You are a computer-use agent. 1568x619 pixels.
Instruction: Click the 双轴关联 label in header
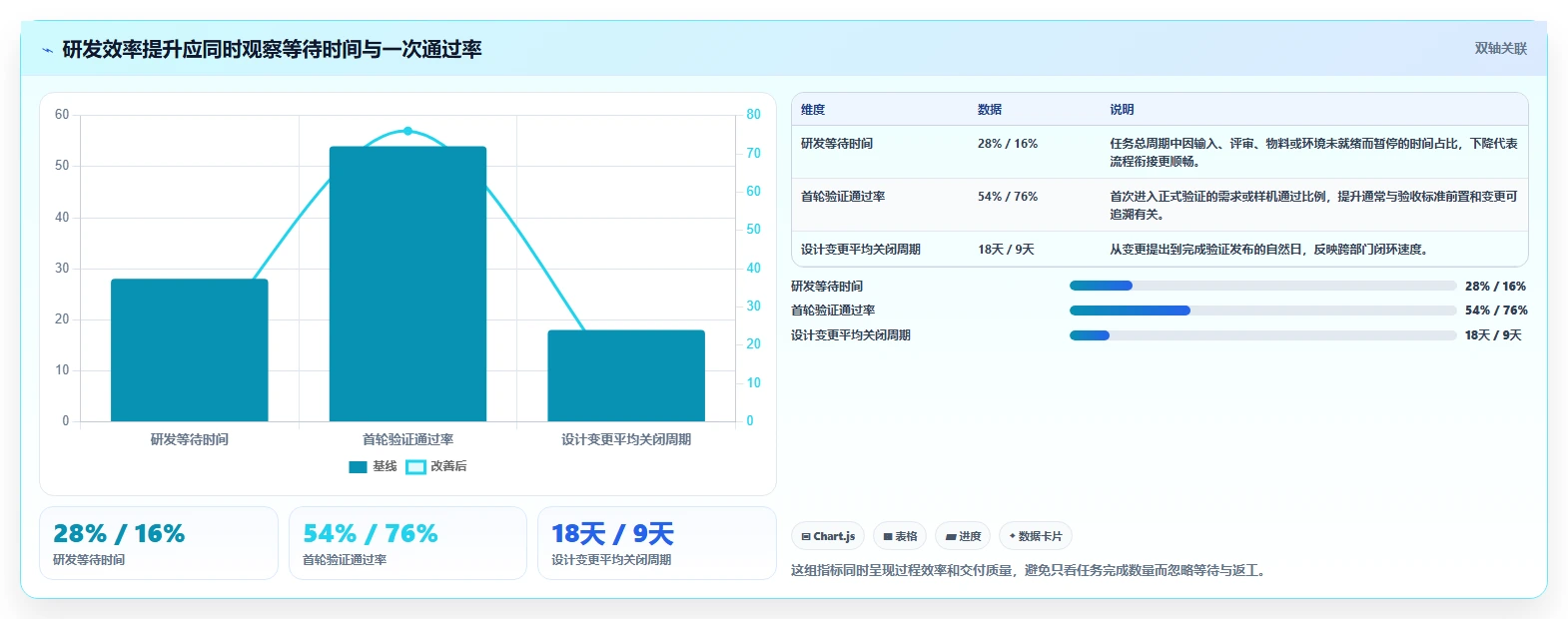[x=1500, y=48]
